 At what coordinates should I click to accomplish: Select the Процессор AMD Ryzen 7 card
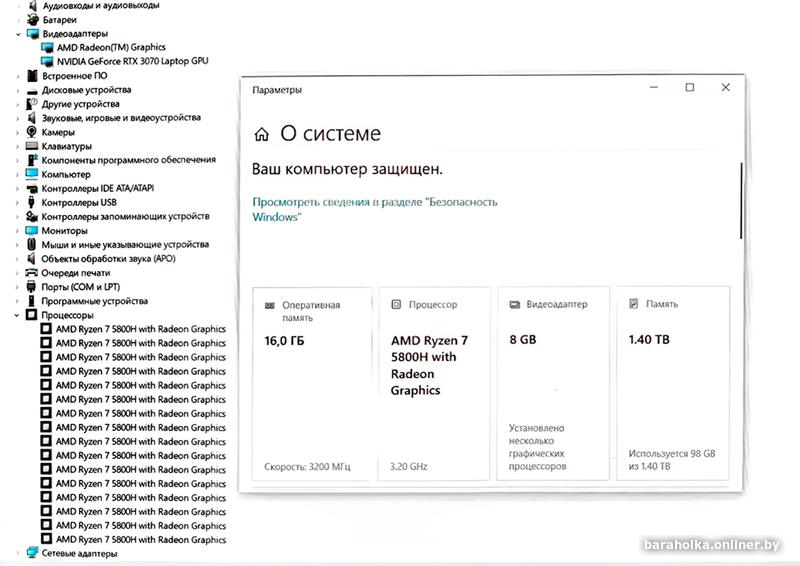[x=434, y=384]
